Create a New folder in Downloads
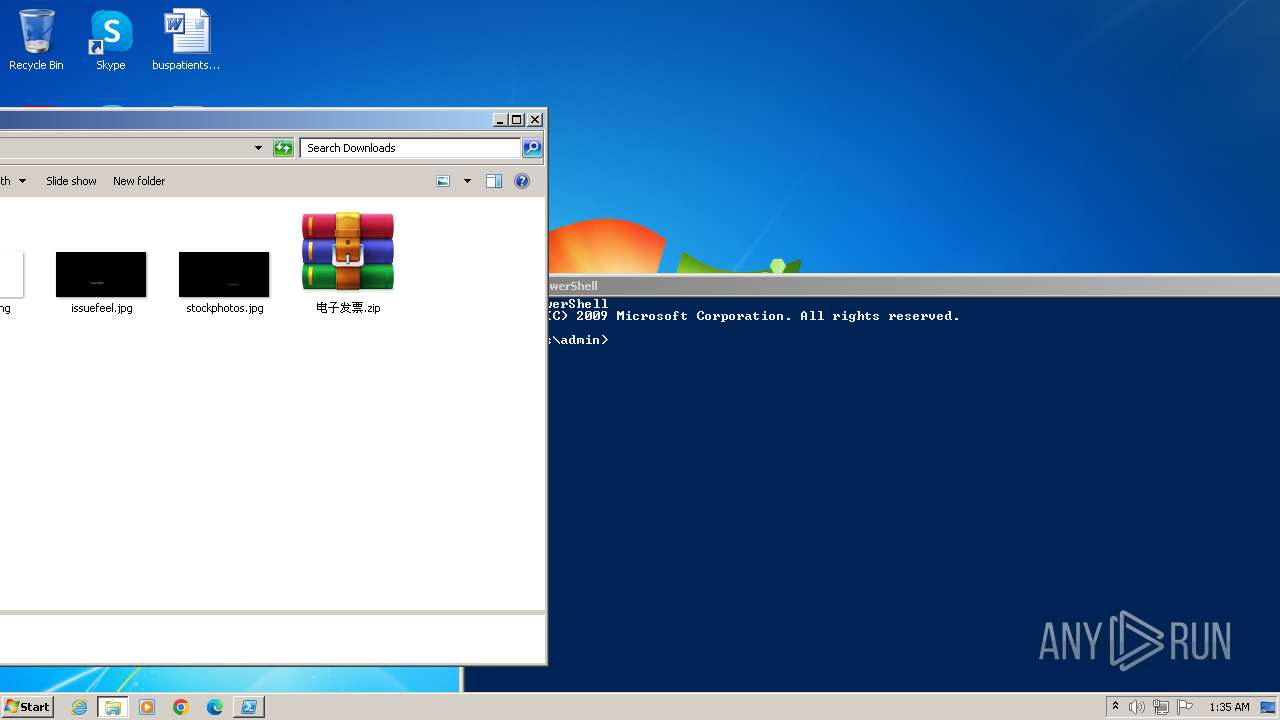1280x720 pixels. coord(139,181)
